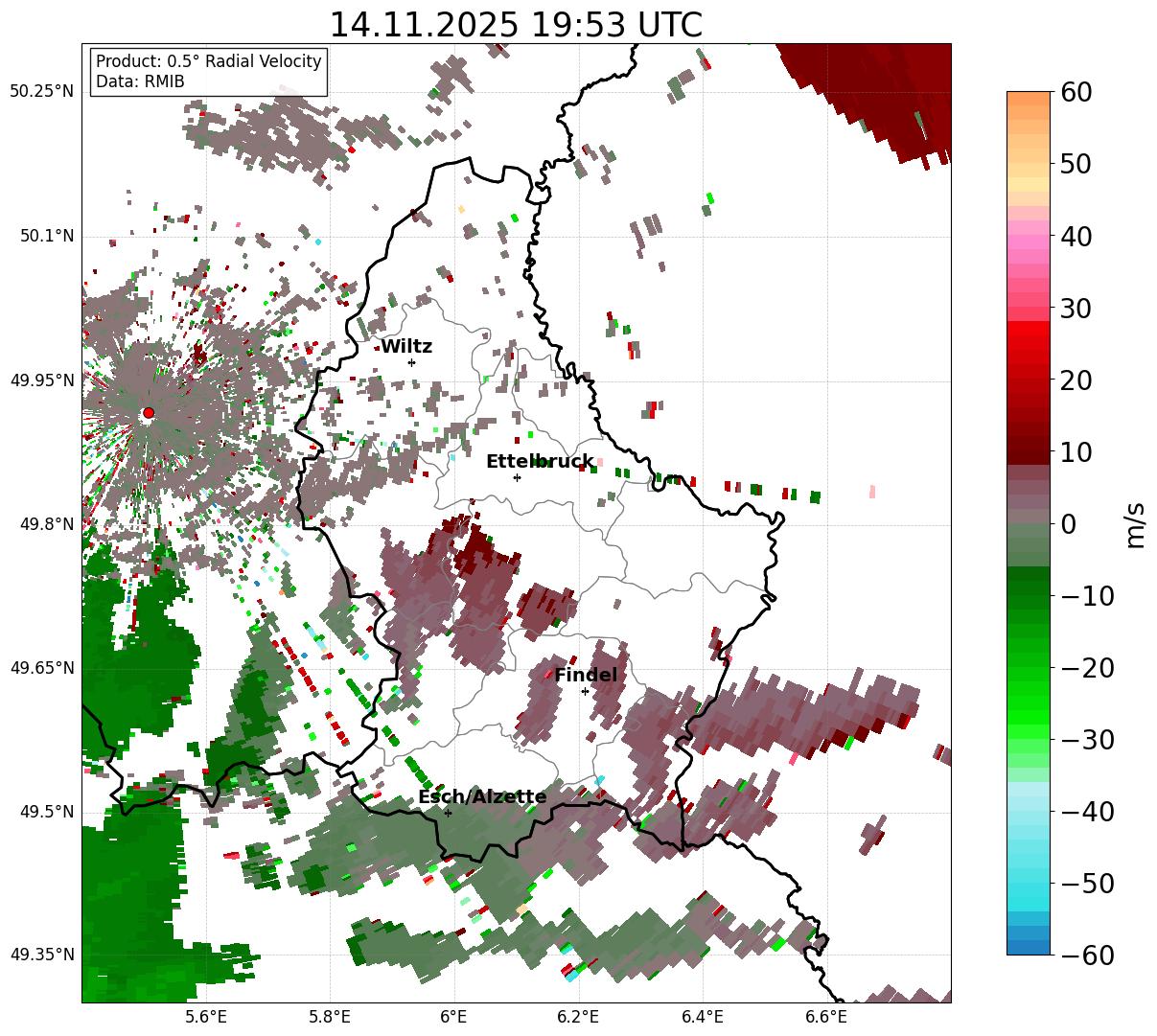Image resolution: width=1157 pixels, height=1036 pixels.
Task: Click the cross marker below Findel
Action: [585, 691]
